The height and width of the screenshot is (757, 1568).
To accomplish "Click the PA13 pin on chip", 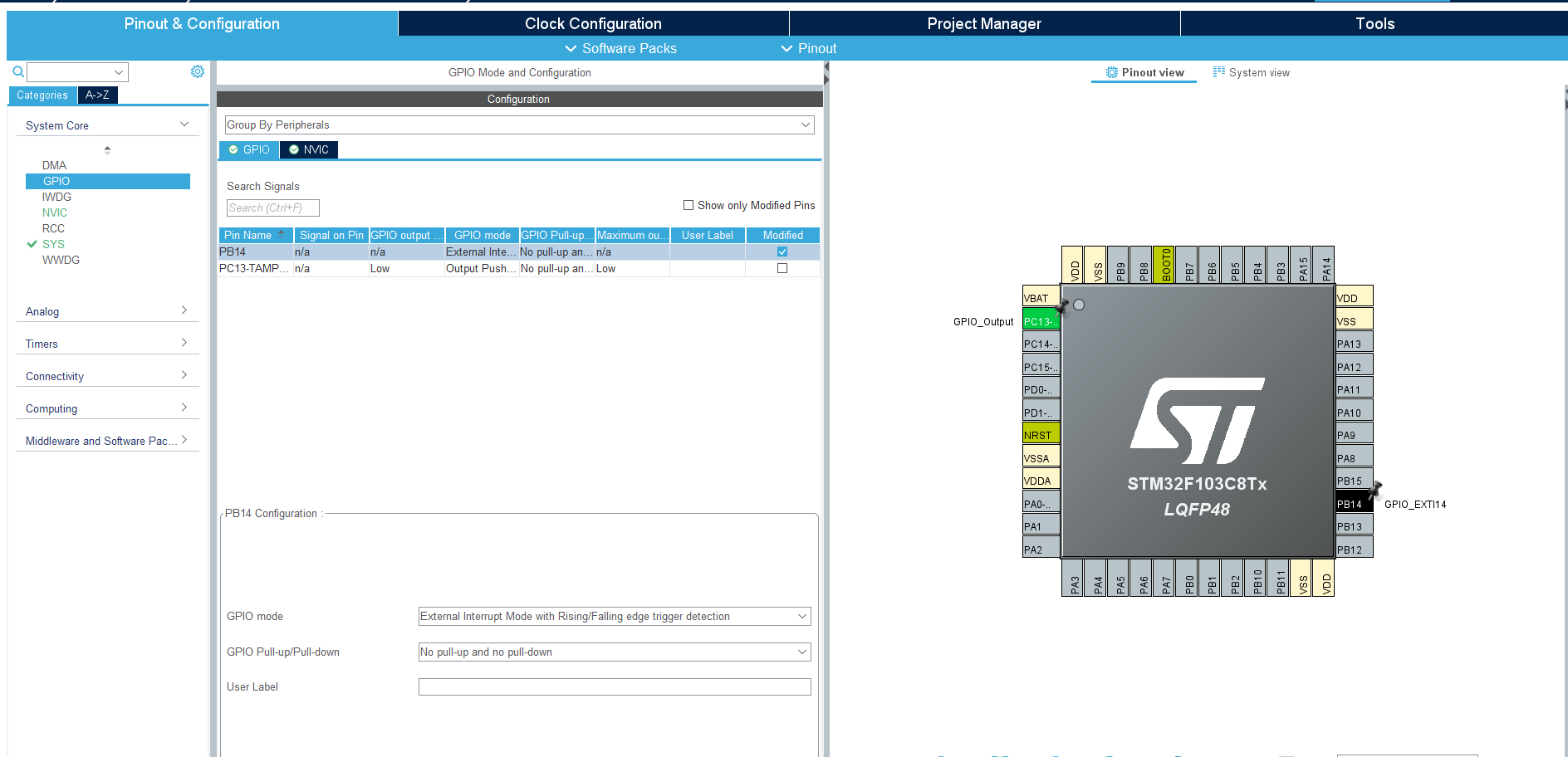I will [1354, 344].
